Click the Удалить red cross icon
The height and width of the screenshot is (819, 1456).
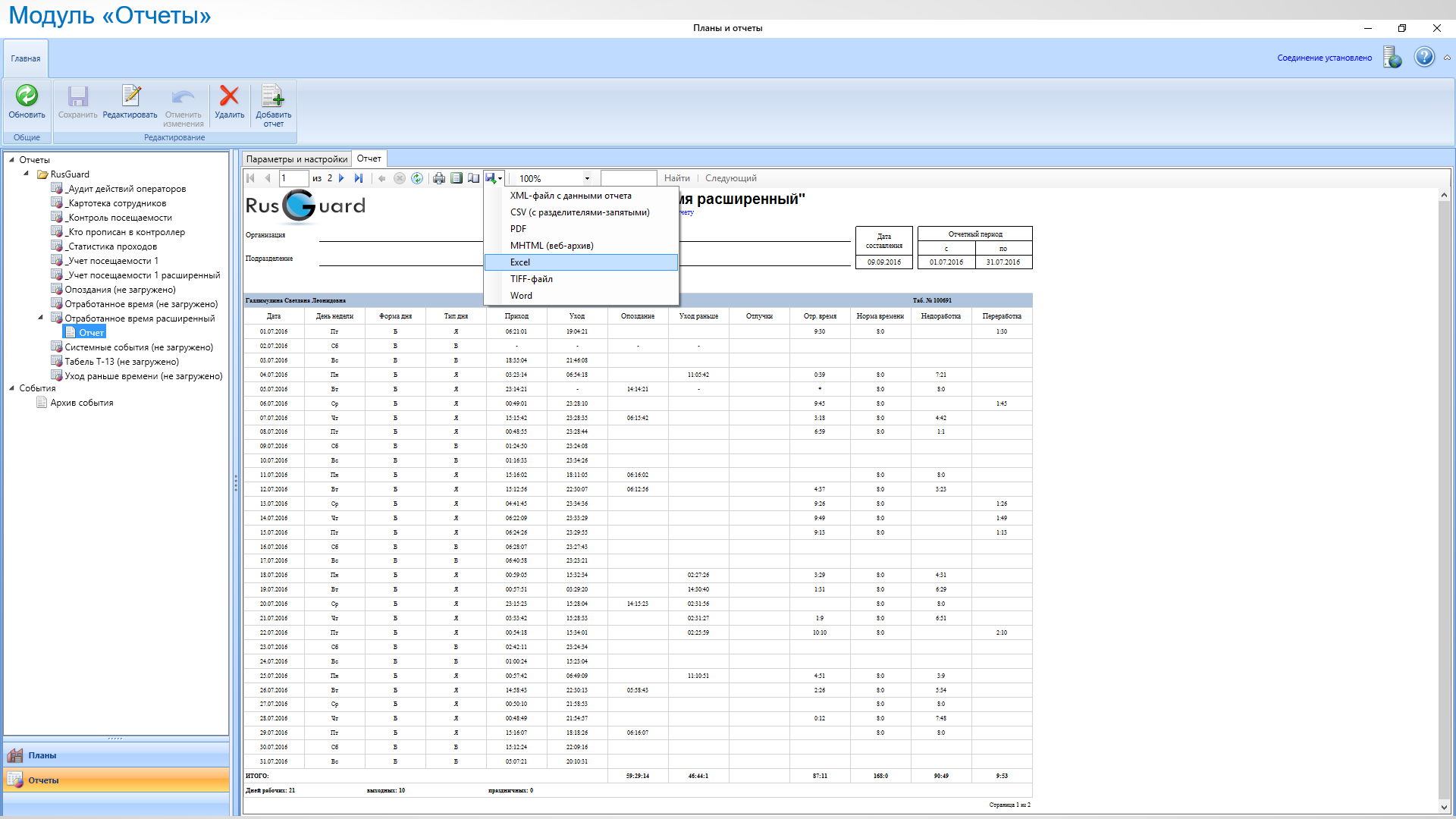coord(229,96)
